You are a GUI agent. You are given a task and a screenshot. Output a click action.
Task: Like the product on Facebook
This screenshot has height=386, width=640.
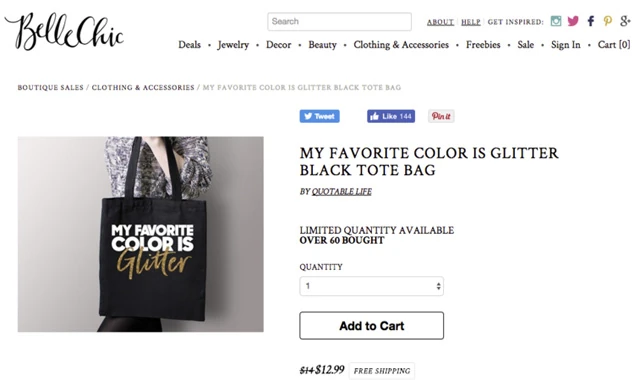tap(391, 116)
